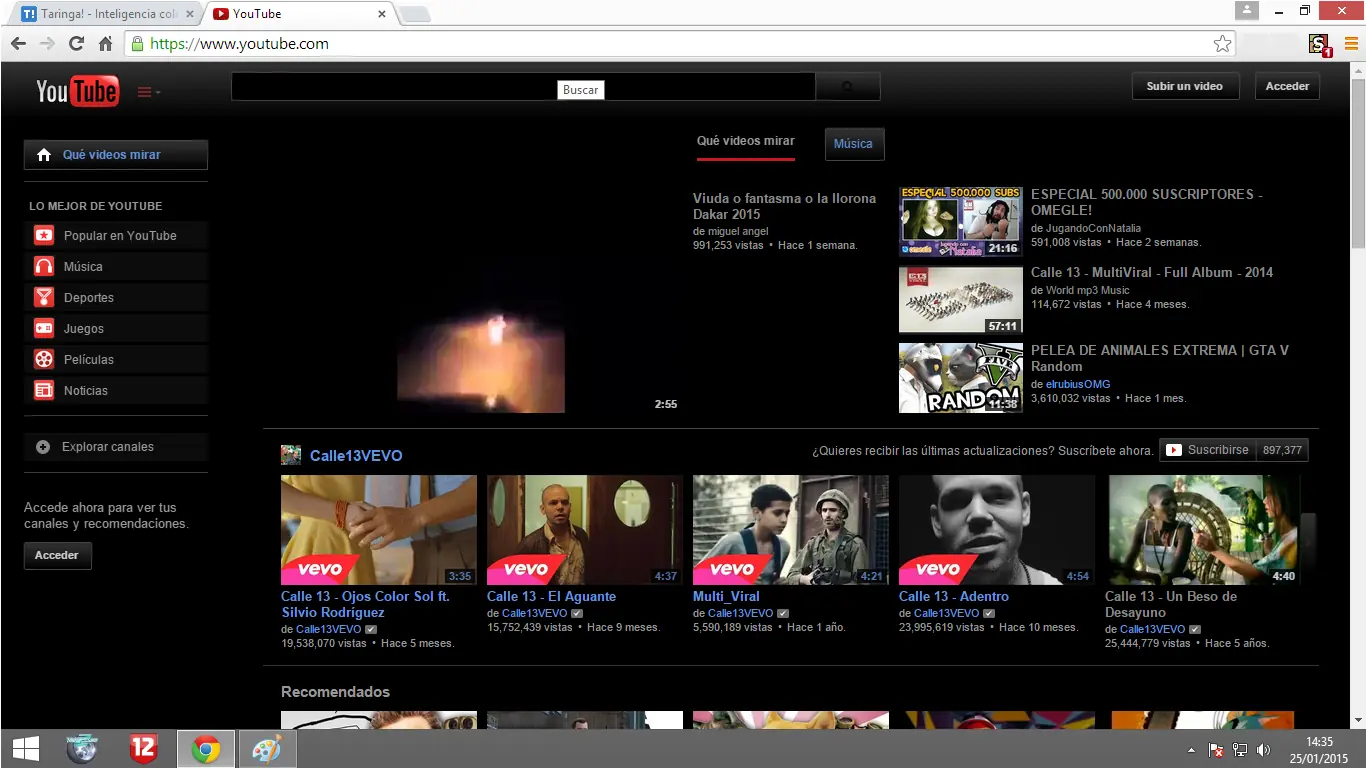This screenshot has width=1366, height=768.
Task: Click Explorar canales in the sidebar
Action: point(116,447)
